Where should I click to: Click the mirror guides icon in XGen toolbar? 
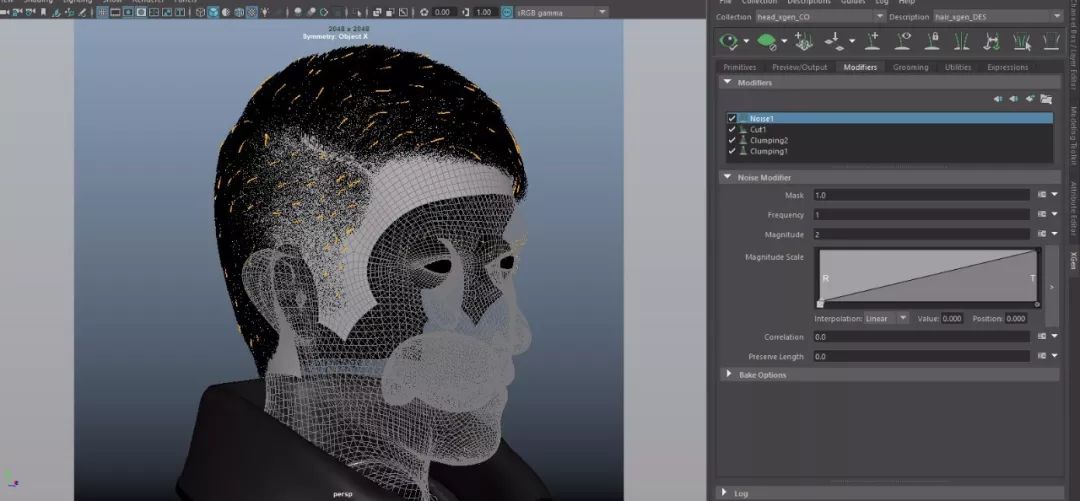point(962,41)
